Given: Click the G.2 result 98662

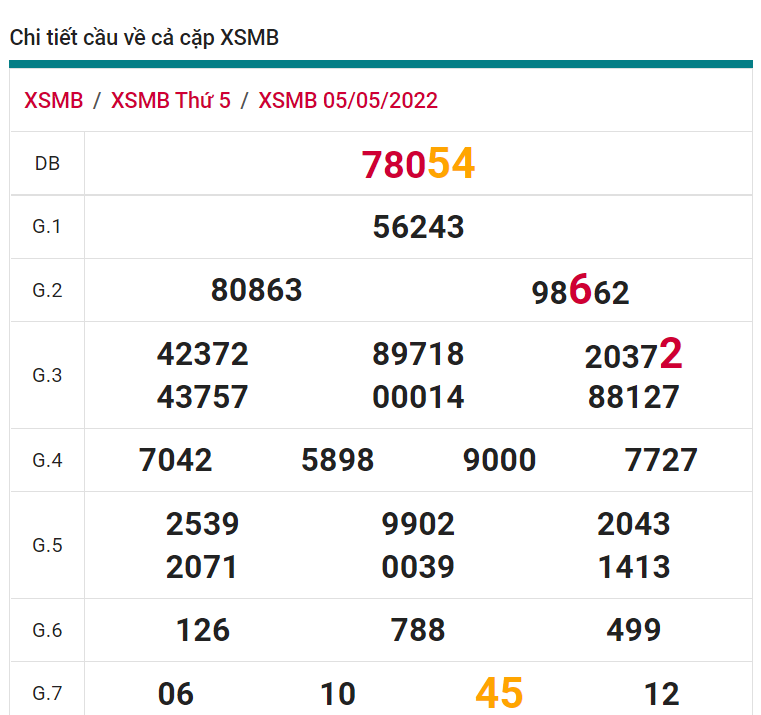Looking at the screenshot, I should click(x=580, y=292).
